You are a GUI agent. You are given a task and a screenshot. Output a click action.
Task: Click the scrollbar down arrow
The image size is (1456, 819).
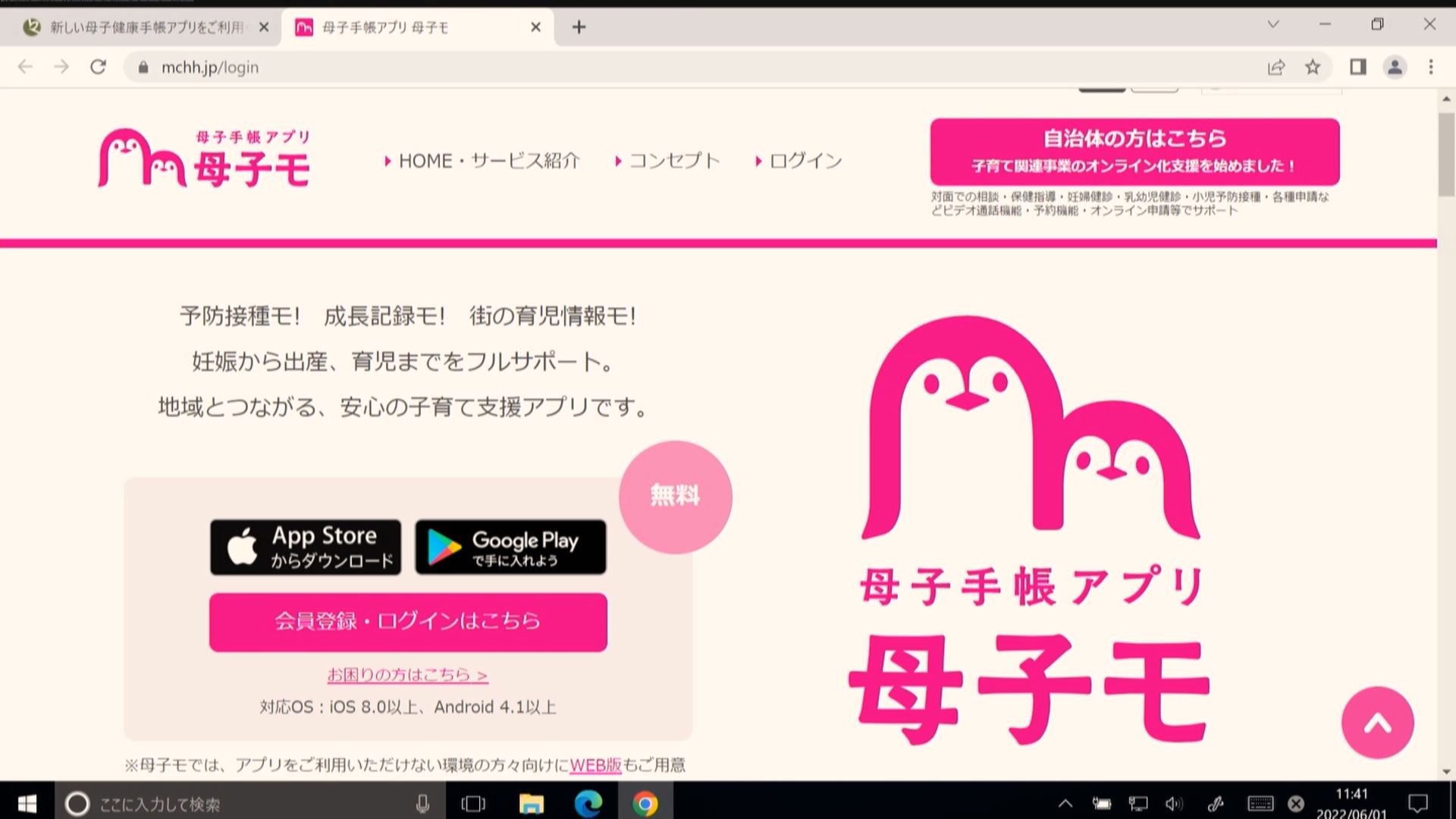pyautogui.click(x=1446, y=772)
